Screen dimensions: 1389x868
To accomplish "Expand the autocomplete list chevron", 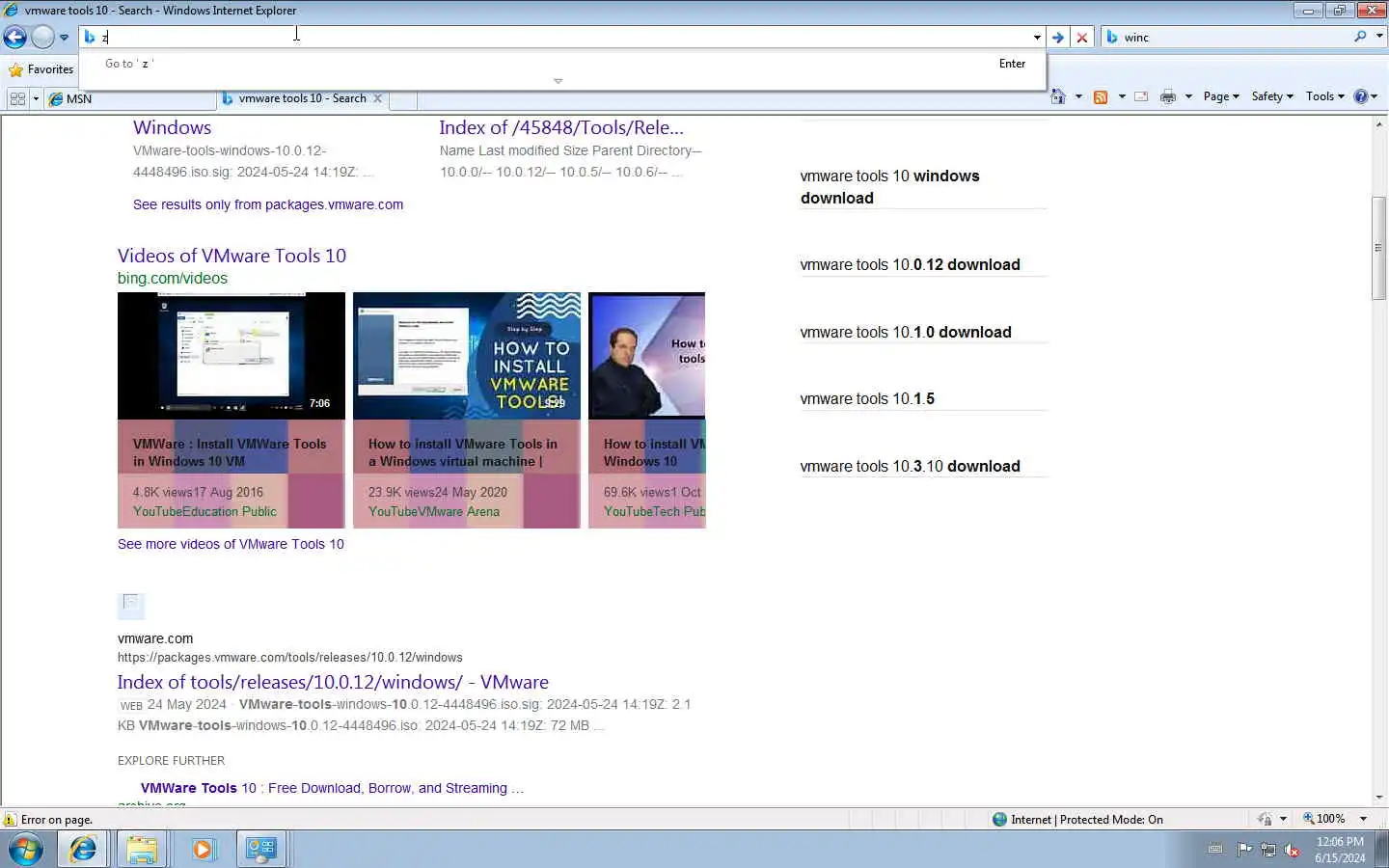I will (558, 81).
